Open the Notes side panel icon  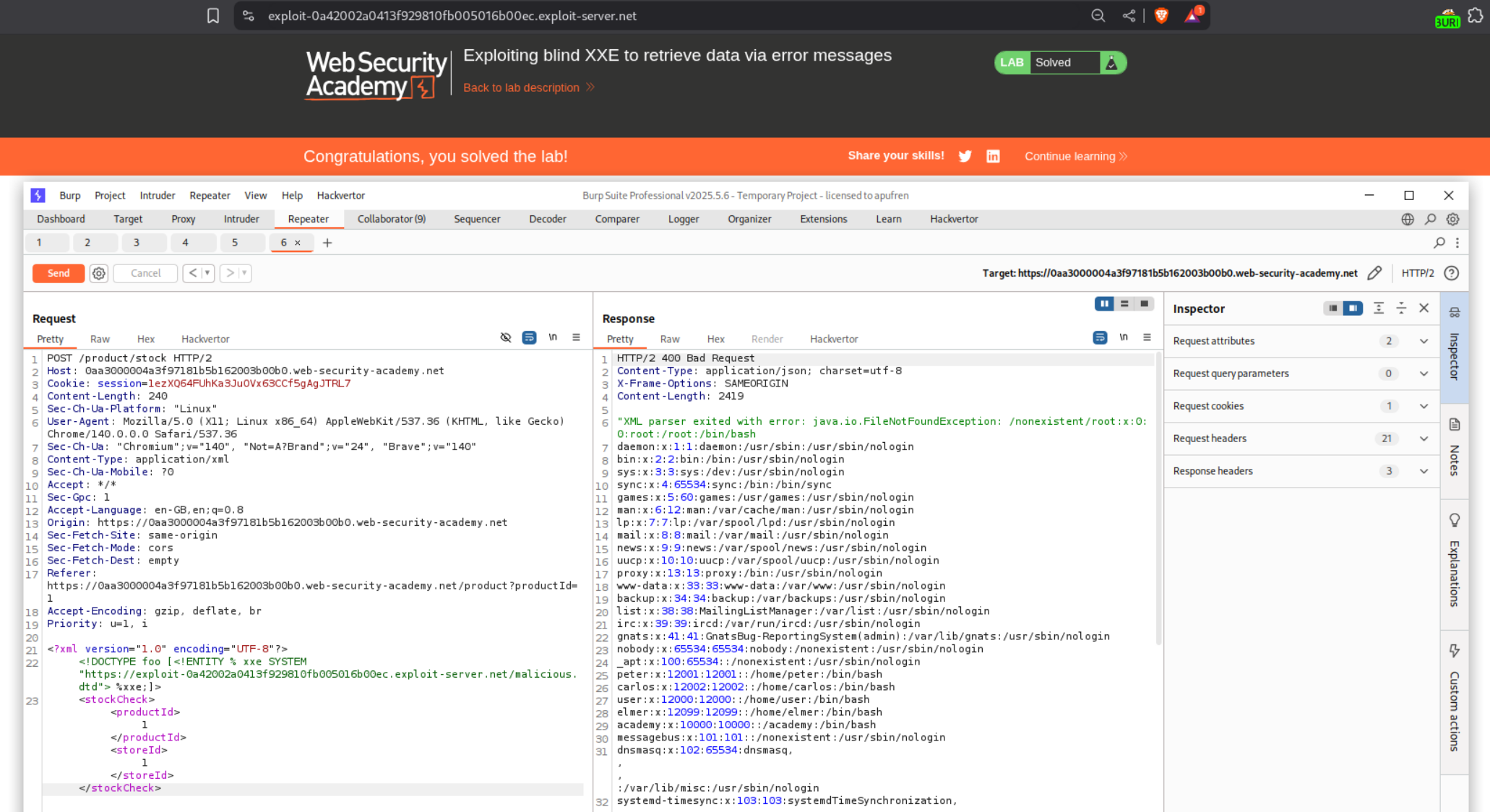[x=1455, y=425]
